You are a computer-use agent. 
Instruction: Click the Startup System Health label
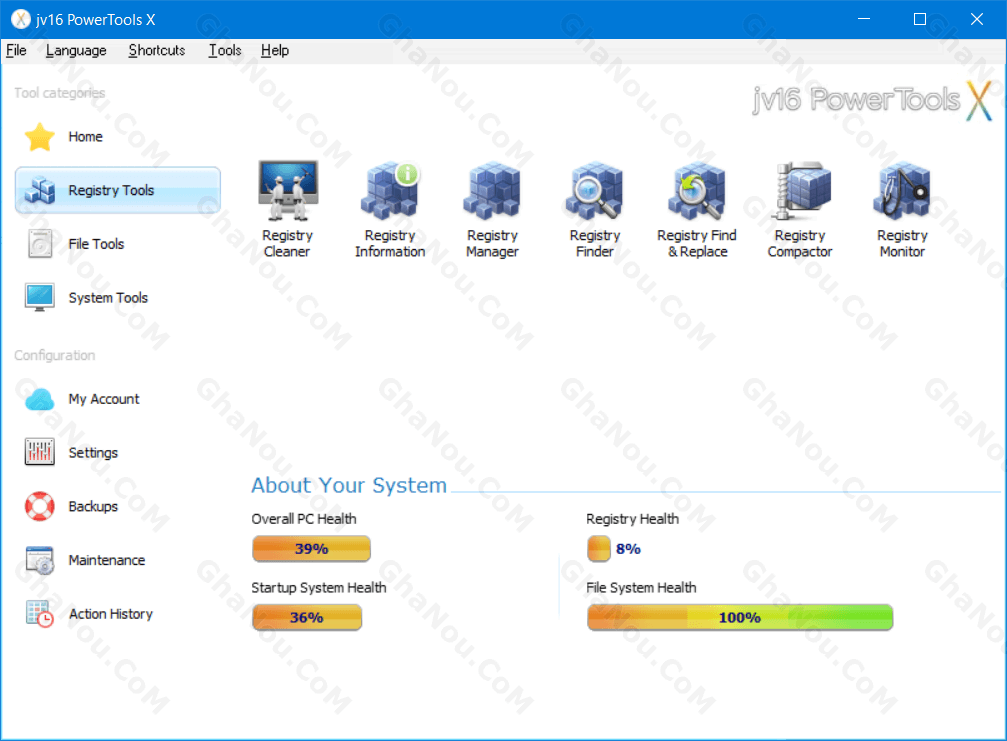pyautogui.click(x=319, y=588)
